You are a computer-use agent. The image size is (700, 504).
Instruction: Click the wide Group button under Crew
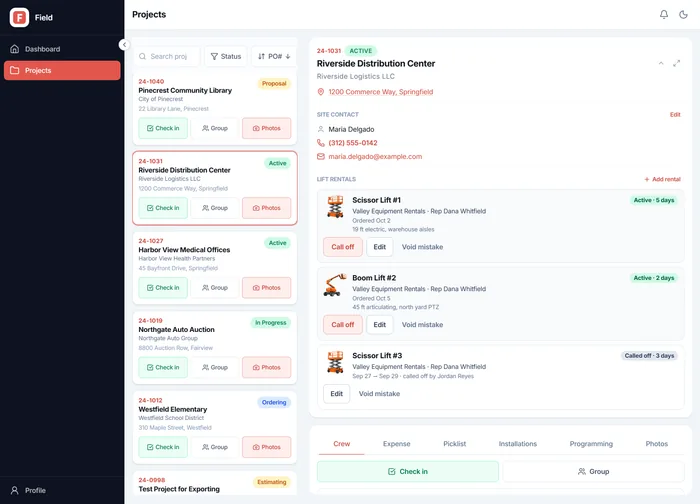pyautogui.click(x=593, y=471)
